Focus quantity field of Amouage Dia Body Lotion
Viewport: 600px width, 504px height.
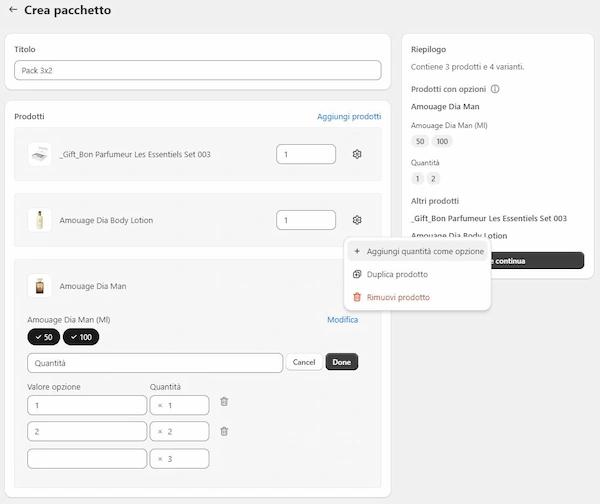306,220
